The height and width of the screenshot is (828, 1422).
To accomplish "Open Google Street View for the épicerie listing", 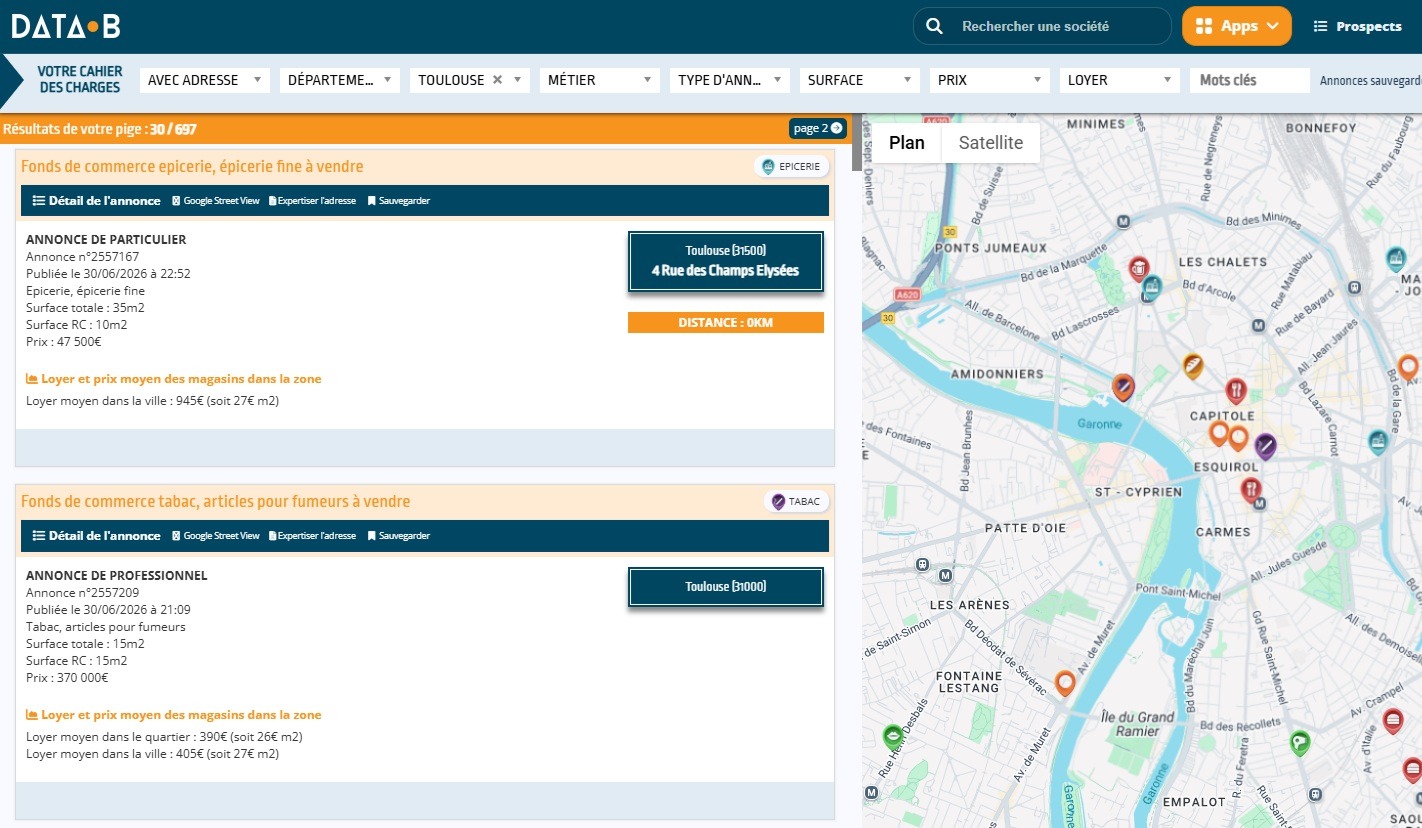I will tap(216, 201).
